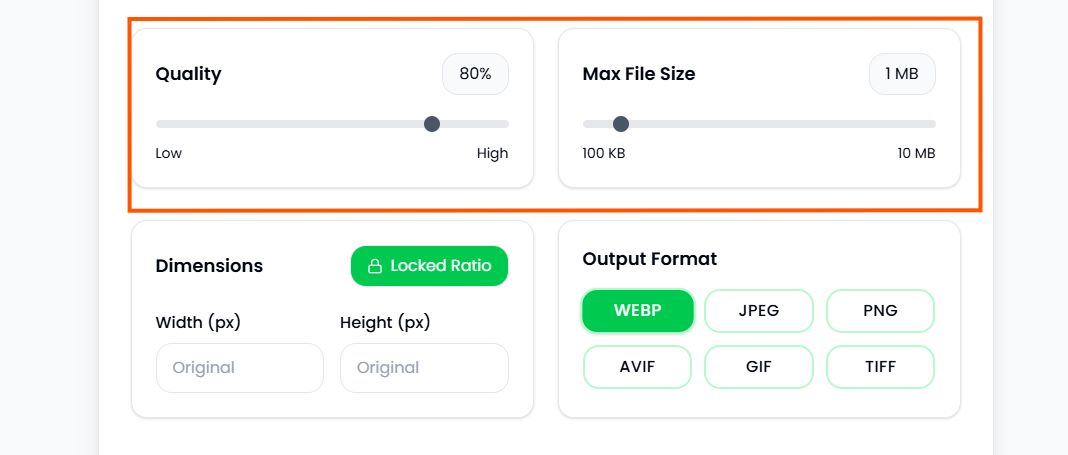
Task: Set output format to TIFF
Action: coord(880,366)
